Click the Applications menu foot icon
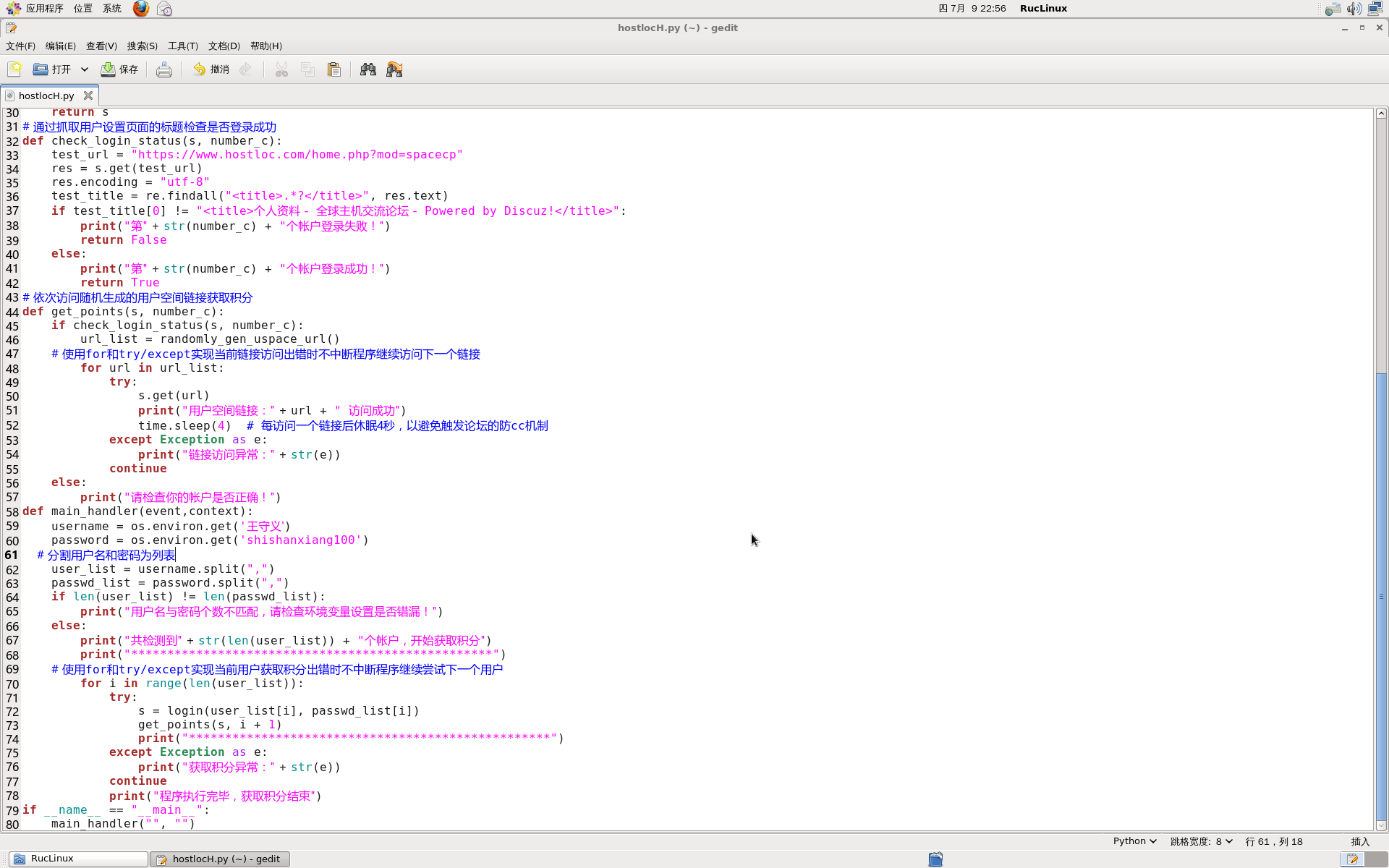 14,9
